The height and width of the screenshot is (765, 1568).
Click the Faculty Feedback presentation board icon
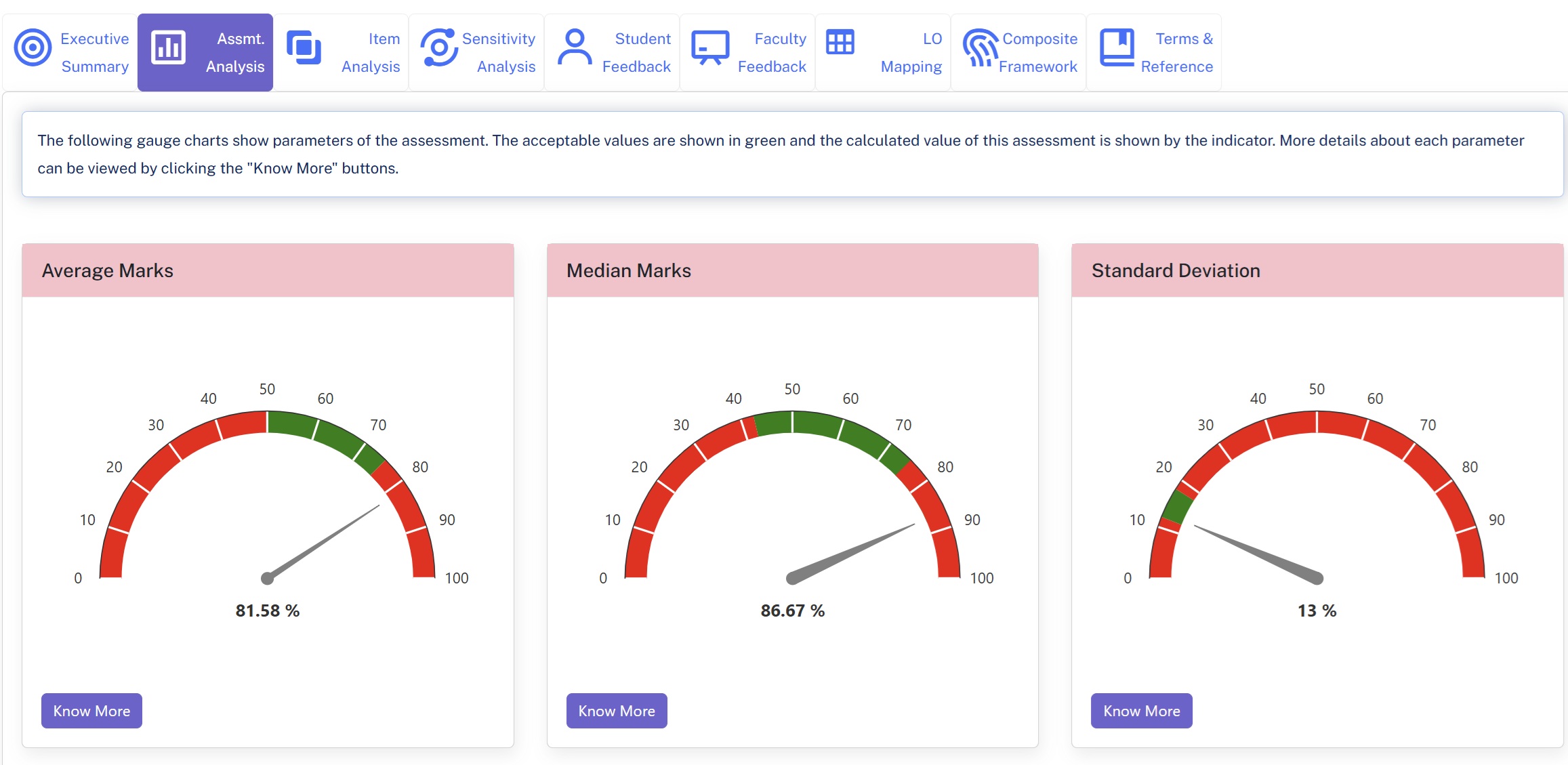710,47
